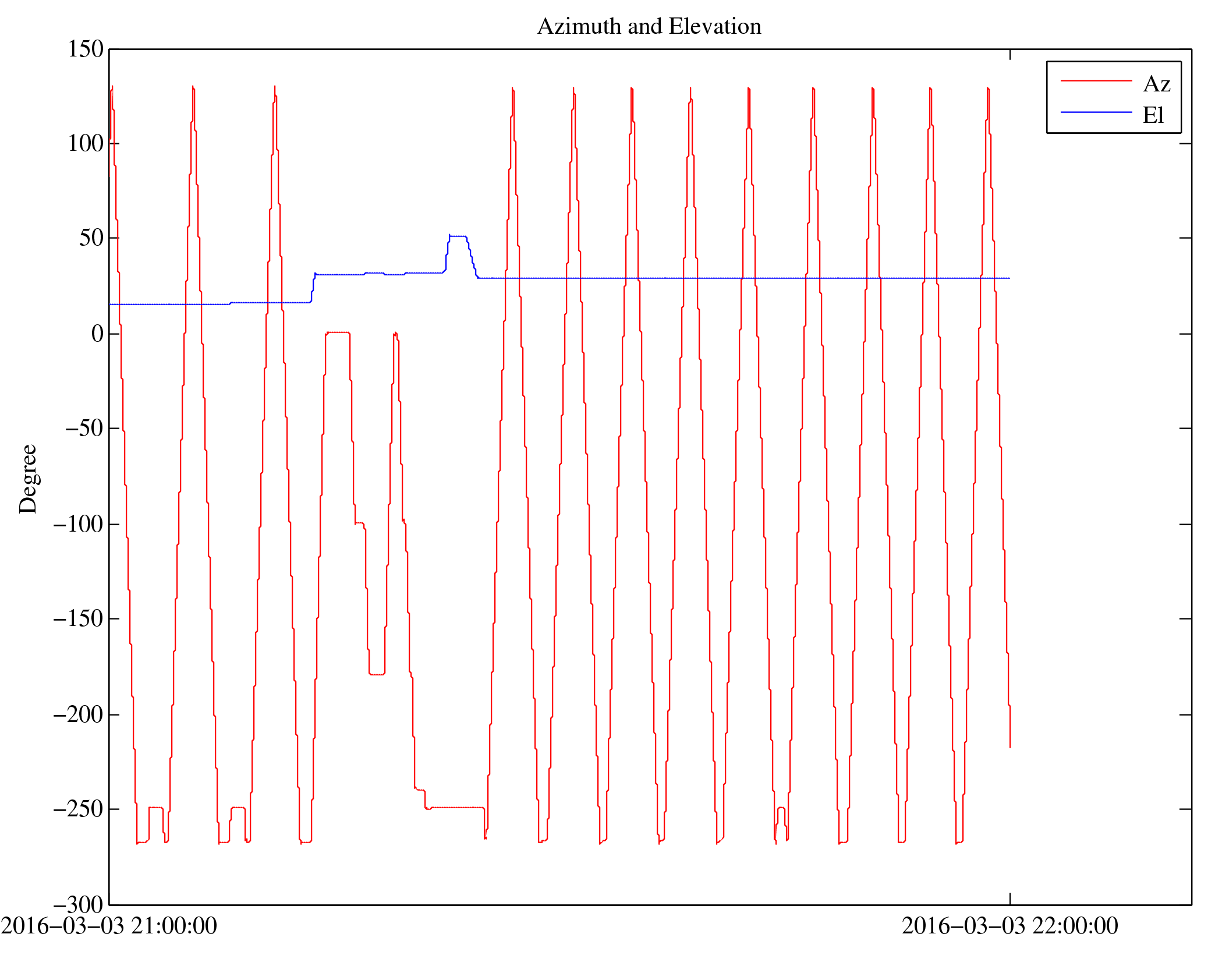Click the −100 y-axis tick label
1208x980 pixels.
tap(78, 524)
